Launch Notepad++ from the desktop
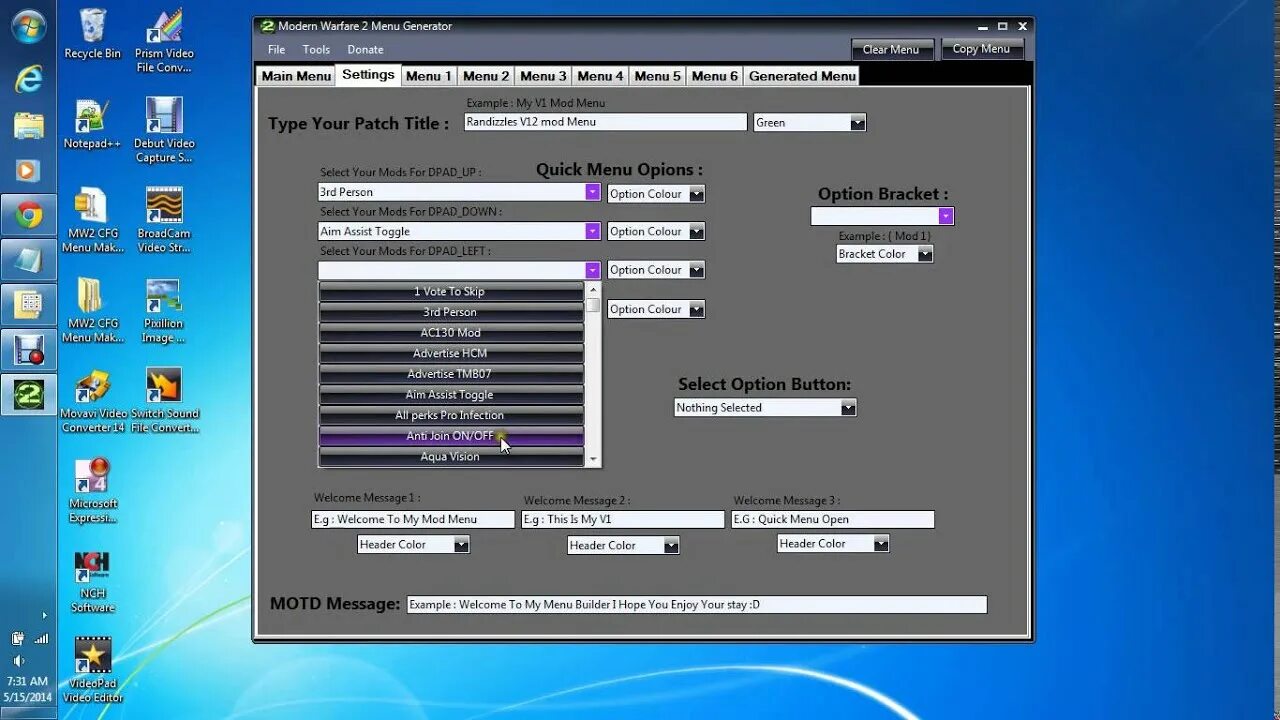The image size is (1280, 720). tap(92, 124)
